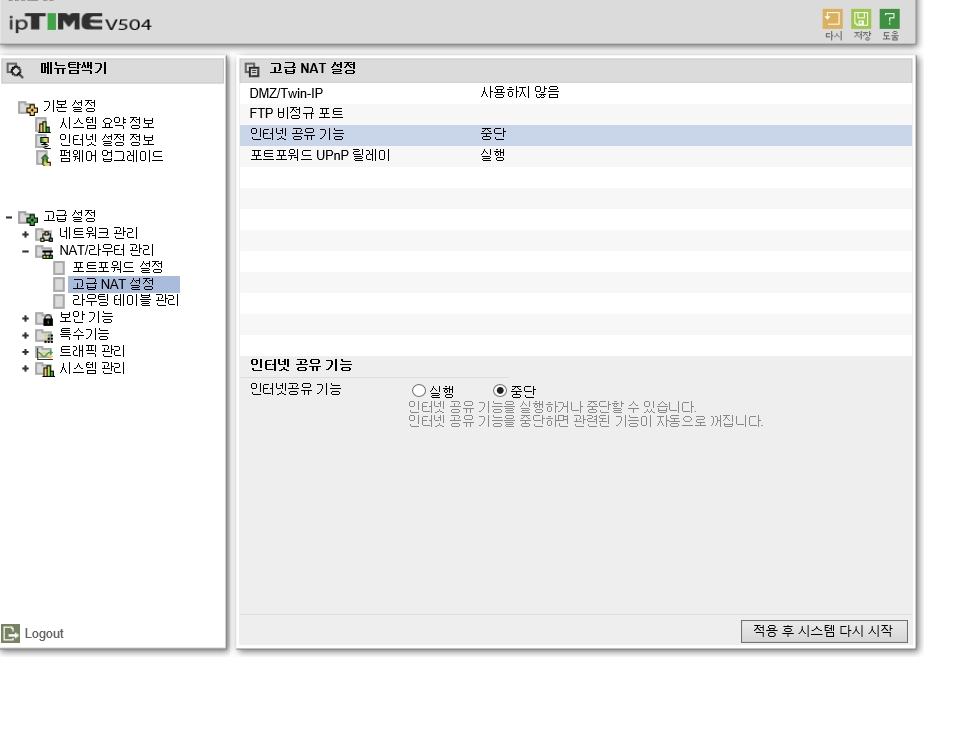This screenshot has height=744, width=973.
Task: Open 라우팅 테이블 관리 menu item
Action: tap(125, 301)
